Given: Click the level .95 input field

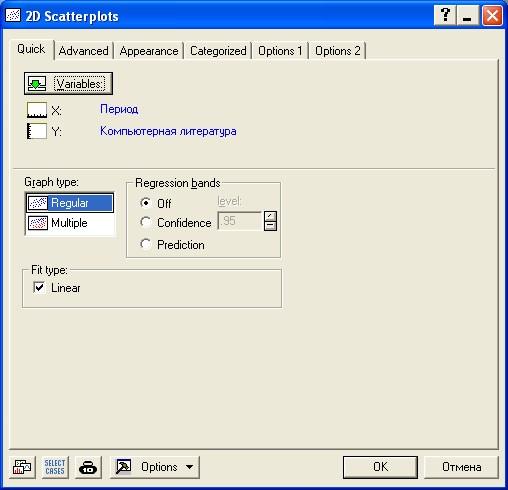Looking at the screenshot, I should [x=240, y=221].
